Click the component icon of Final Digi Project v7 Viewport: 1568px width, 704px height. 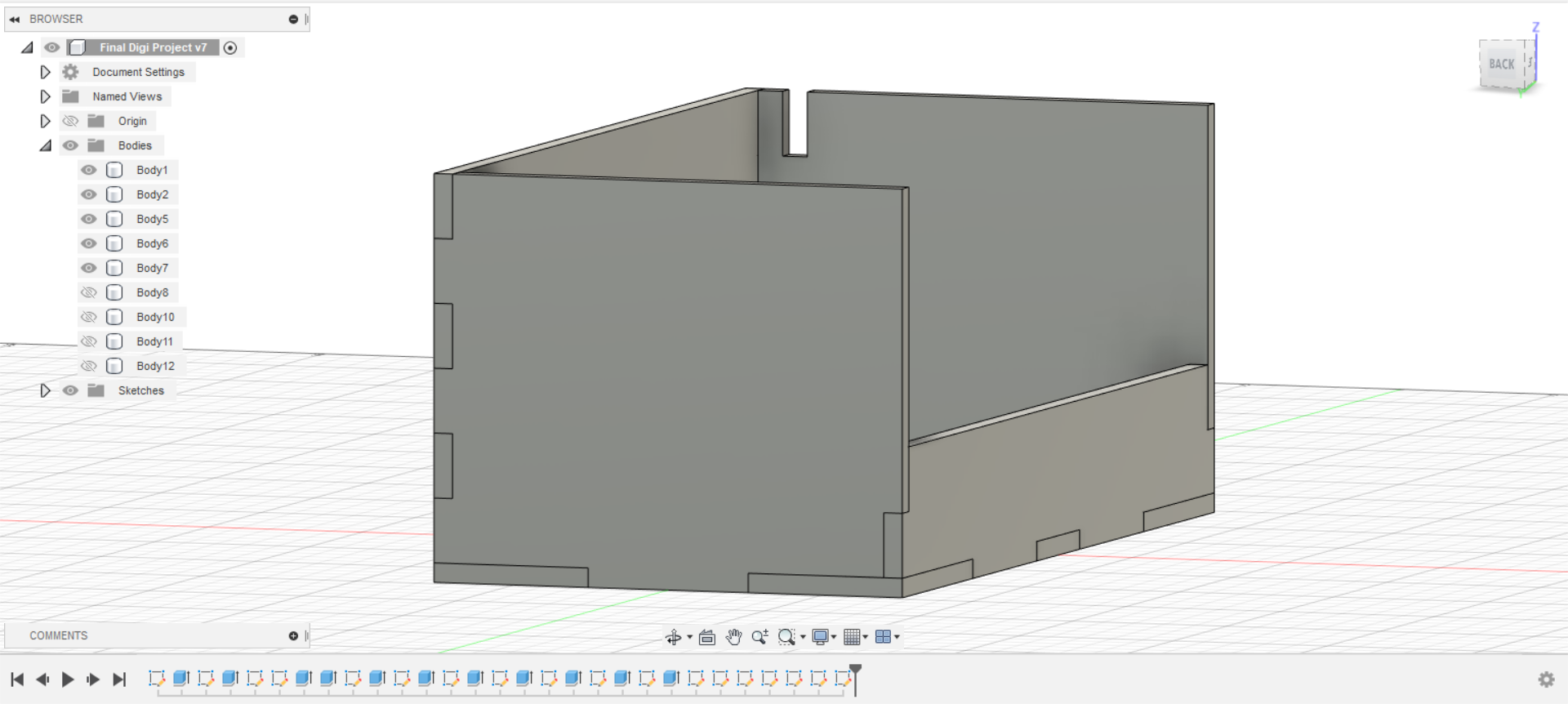point(78,47)
